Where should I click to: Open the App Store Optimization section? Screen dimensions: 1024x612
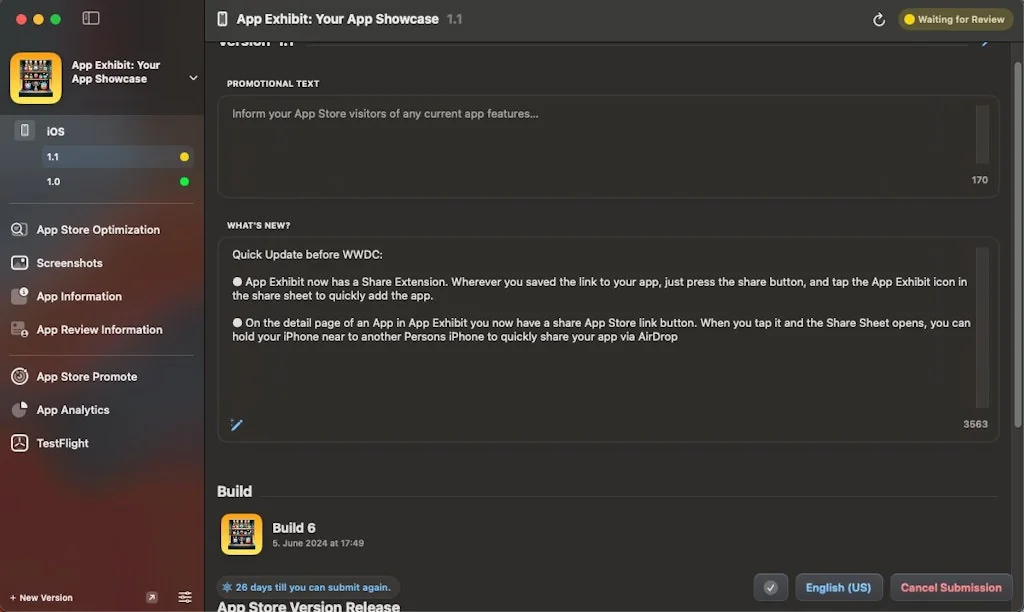tap(97, 229)
